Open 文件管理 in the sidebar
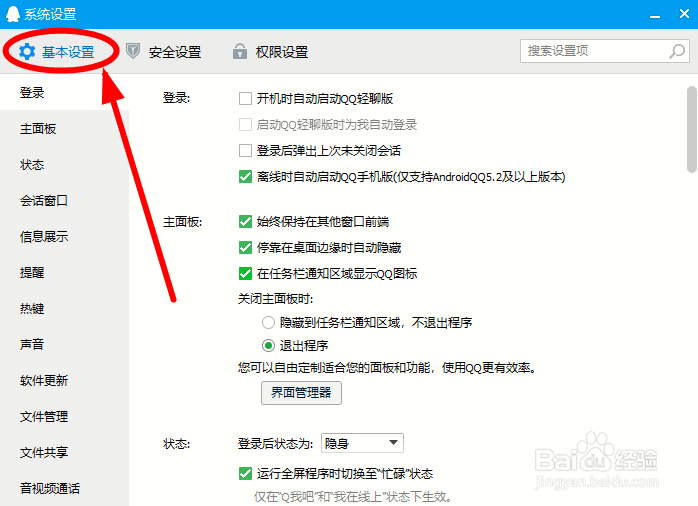The height and width of the screenshot is (506, 698). pos(64,417)
